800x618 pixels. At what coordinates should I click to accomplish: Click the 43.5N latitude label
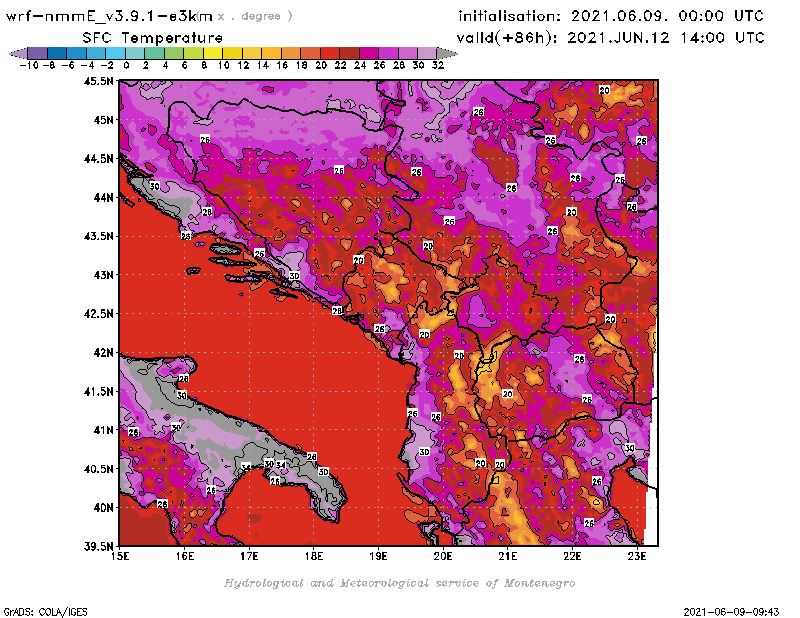click(98, 236)
